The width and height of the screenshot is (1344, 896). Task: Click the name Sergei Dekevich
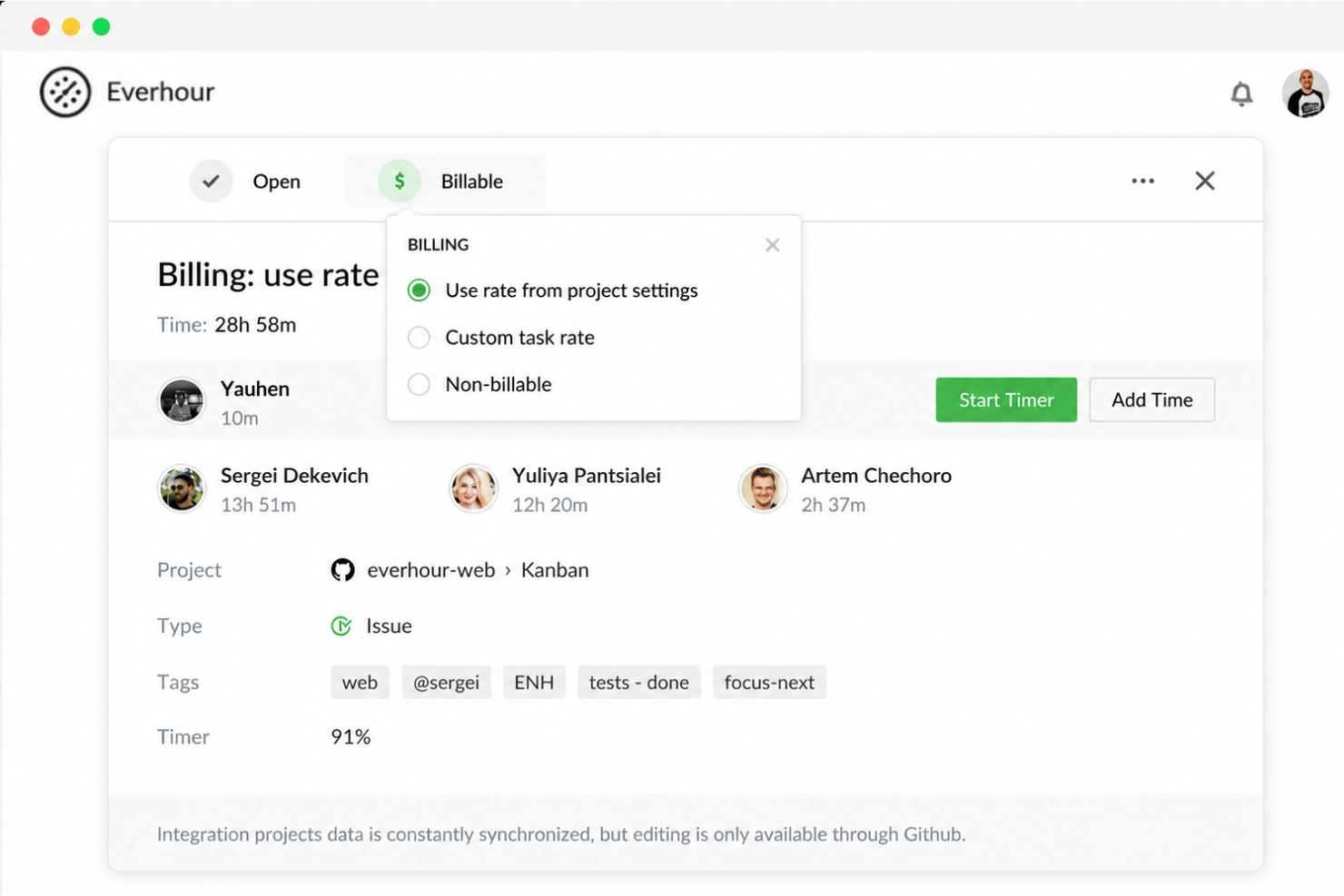[x=294, y=476]
